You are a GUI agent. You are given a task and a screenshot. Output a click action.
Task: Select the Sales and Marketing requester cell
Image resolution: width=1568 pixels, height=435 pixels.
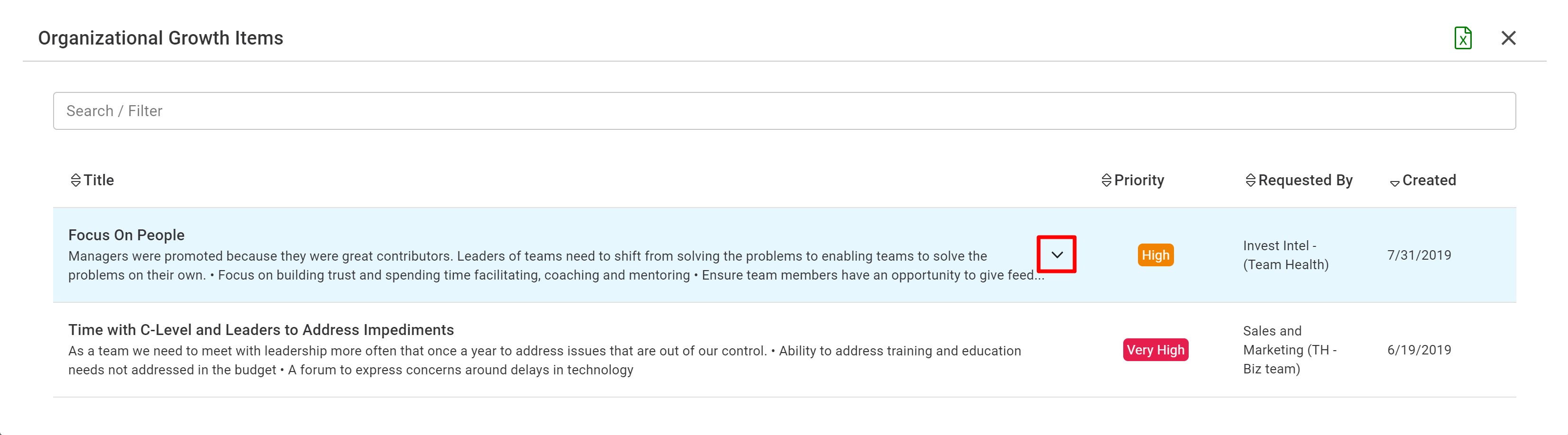pos(1289,350)
